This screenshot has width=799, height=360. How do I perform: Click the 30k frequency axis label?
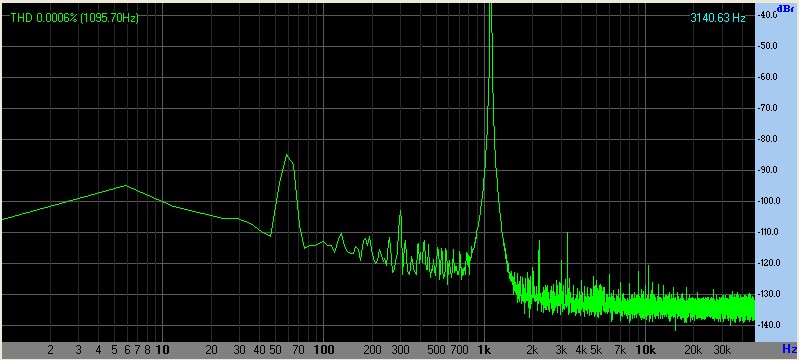[722, 350]
